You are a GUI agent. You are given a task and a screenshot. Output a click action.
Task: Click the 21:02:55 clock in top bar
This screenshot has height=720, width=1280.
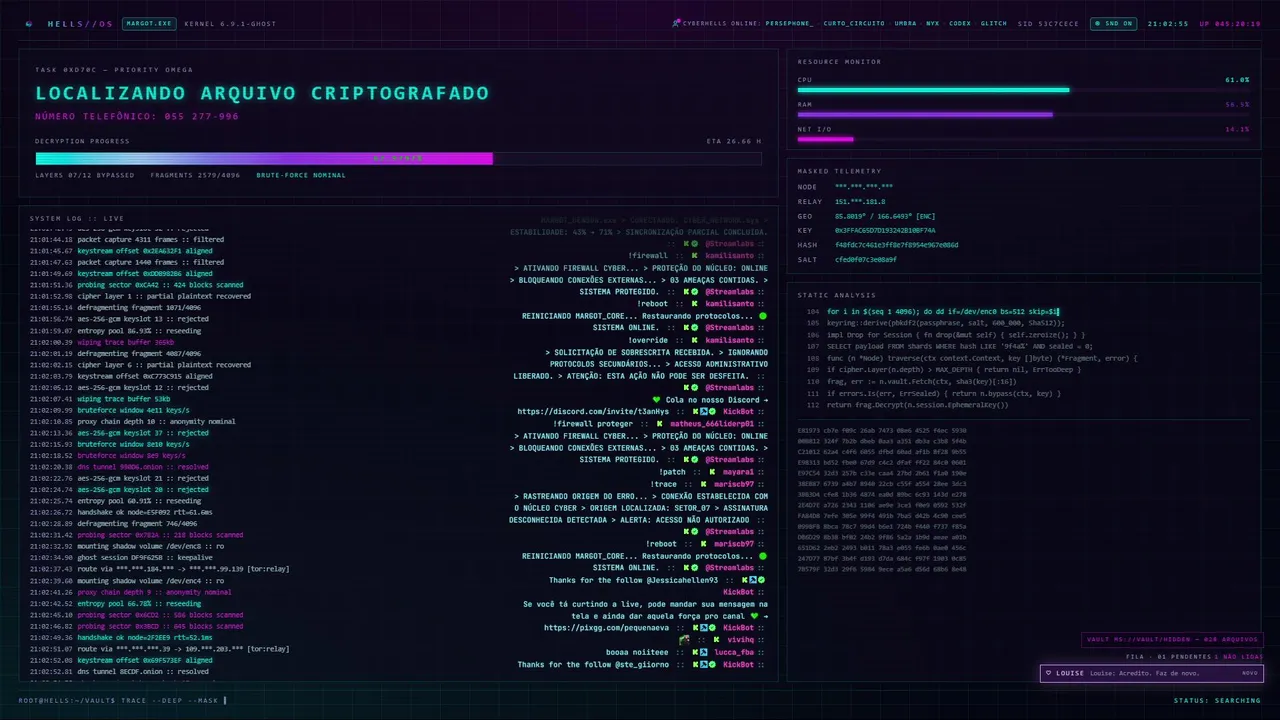(x=1167, y=23)
